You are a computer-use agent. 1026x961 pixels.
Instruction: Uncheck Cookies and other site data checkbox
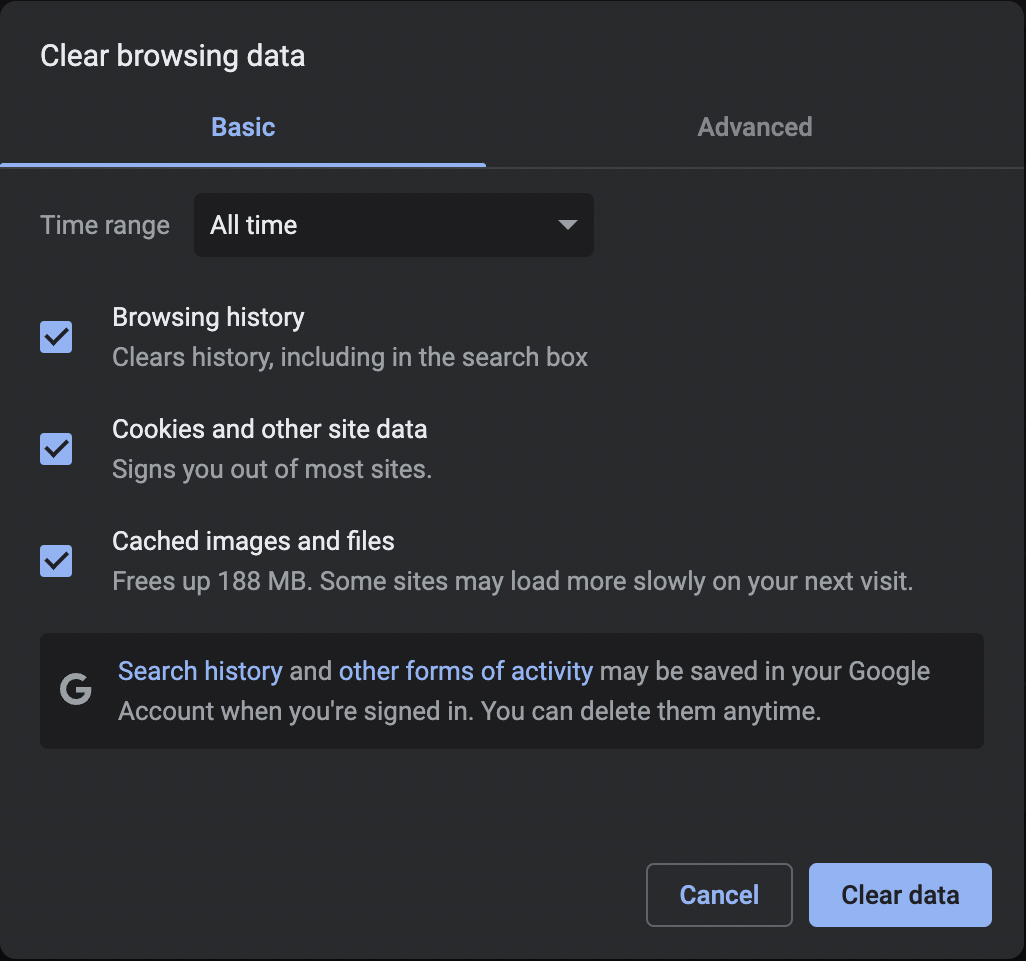[56, 449]
